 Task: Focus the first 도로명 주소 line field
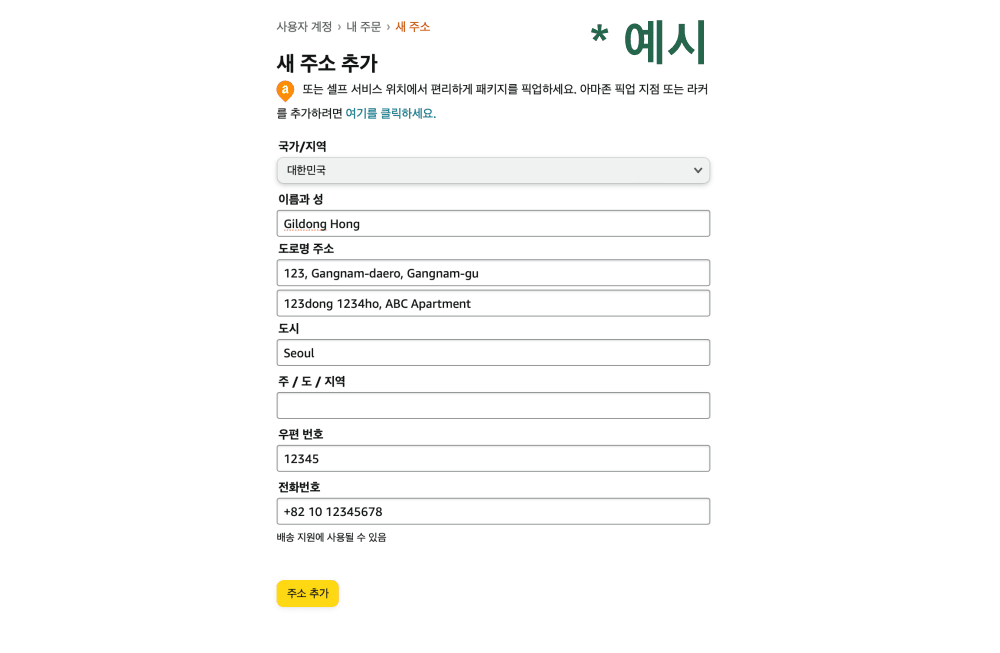pyautogui.click(x=493, y=273)
